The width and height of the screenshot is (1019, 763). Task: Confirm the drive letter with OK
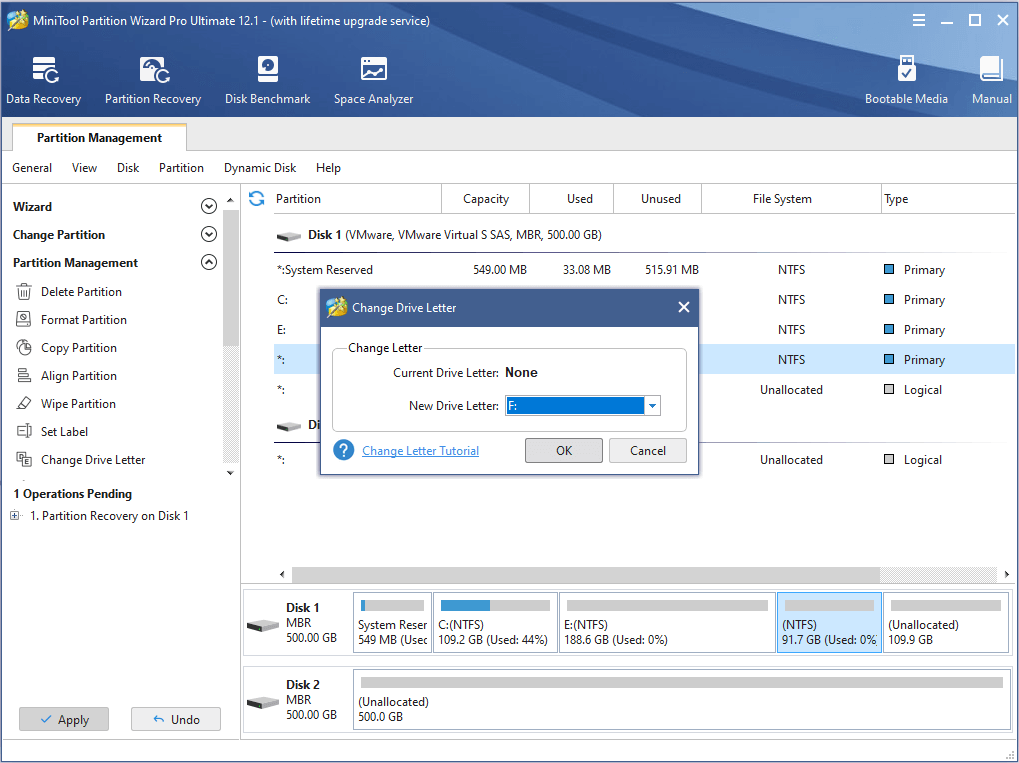coord(563,450)
